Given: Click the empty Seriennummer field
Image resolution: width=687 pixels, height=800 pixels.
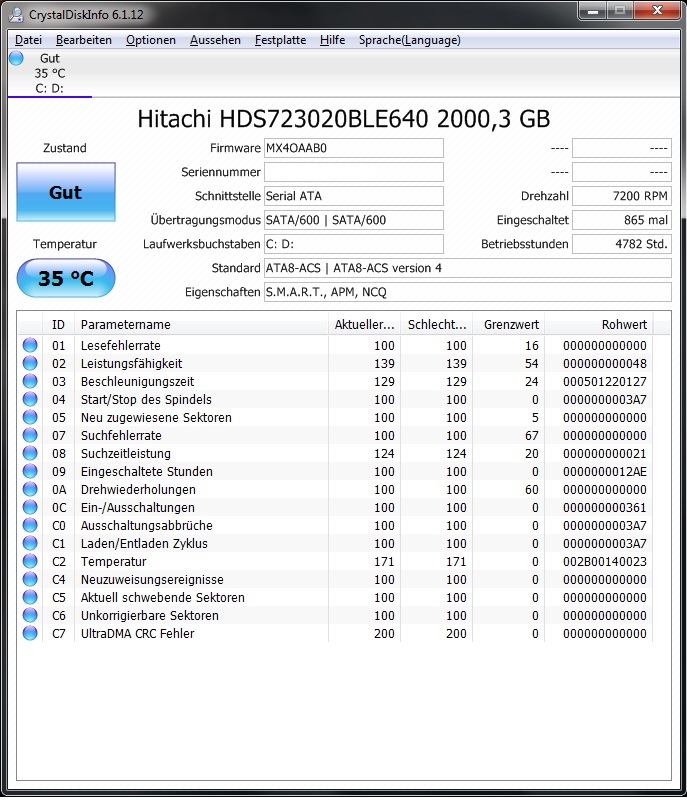Looking at the screenshot, I should coord(353,172).
